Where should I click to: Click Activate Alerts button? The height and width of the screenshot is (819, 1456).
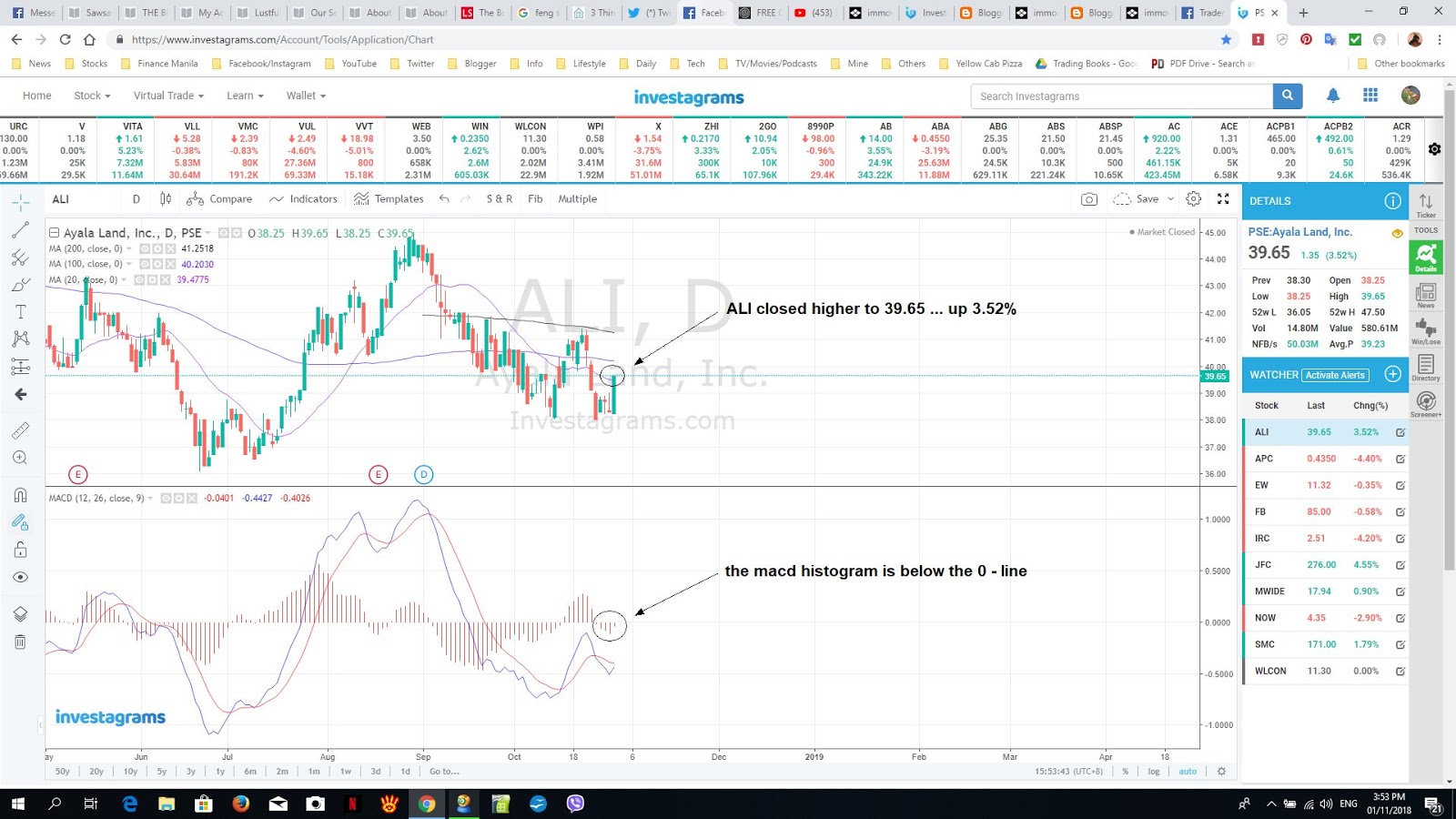[1335, 375]
